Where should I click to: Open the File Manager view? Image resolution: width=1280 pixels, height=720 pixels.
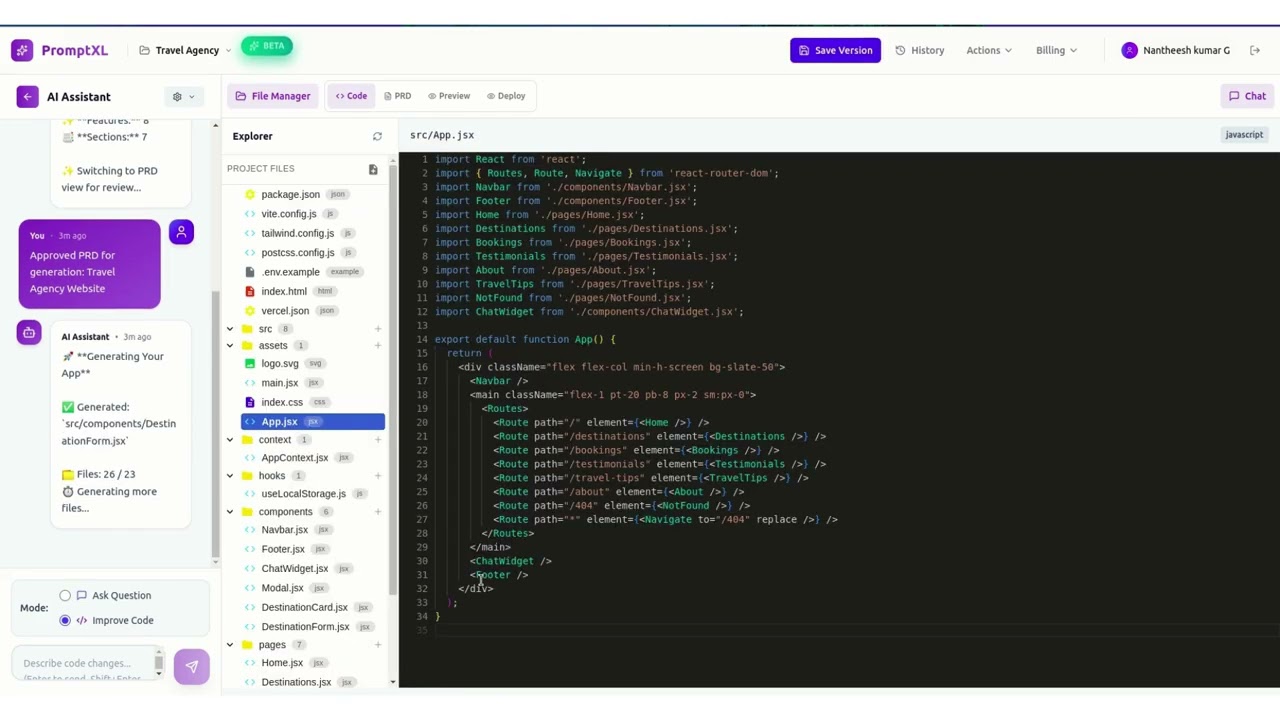coord(273,96)
